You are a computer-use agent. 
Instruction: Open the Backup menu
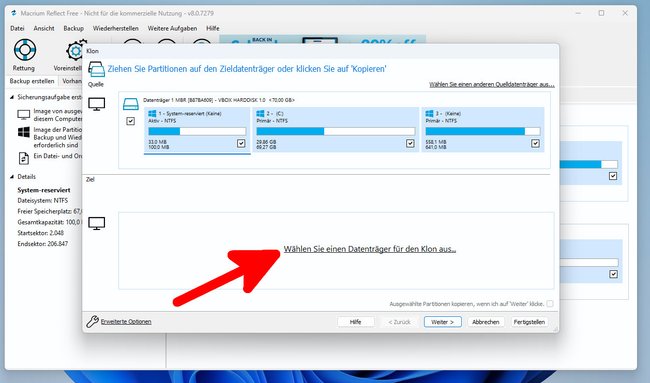[73, 28]
